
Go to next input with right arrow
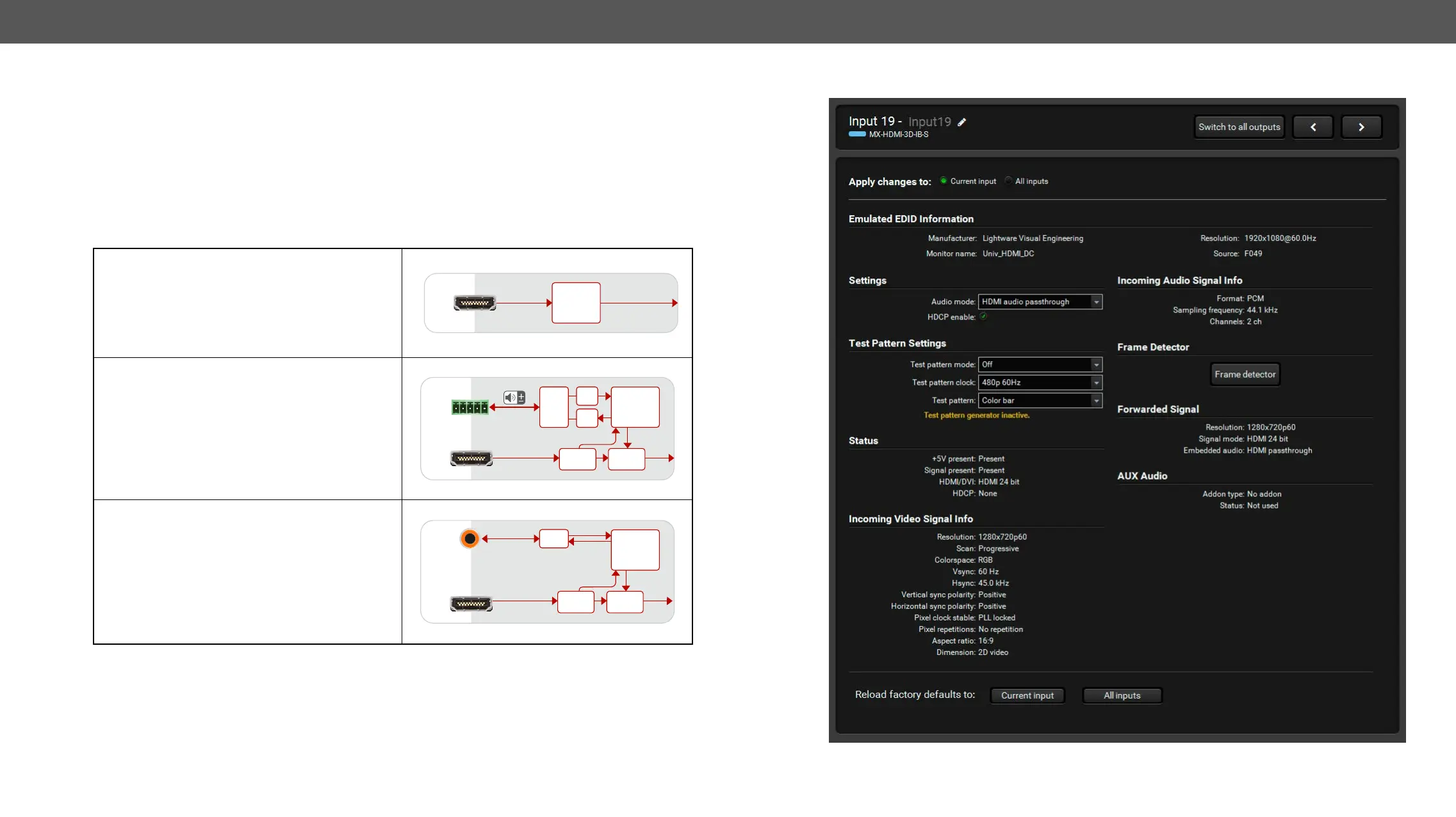tap(1361, 127)
